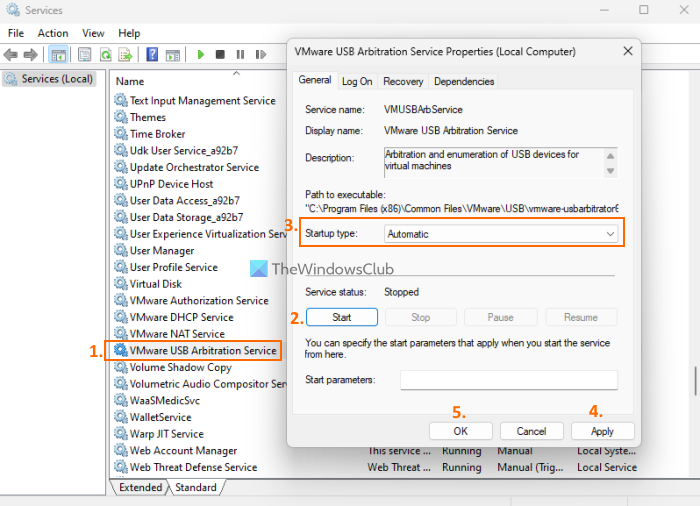
Task: Click the Cancel button
Action: (x=531, y=431)
